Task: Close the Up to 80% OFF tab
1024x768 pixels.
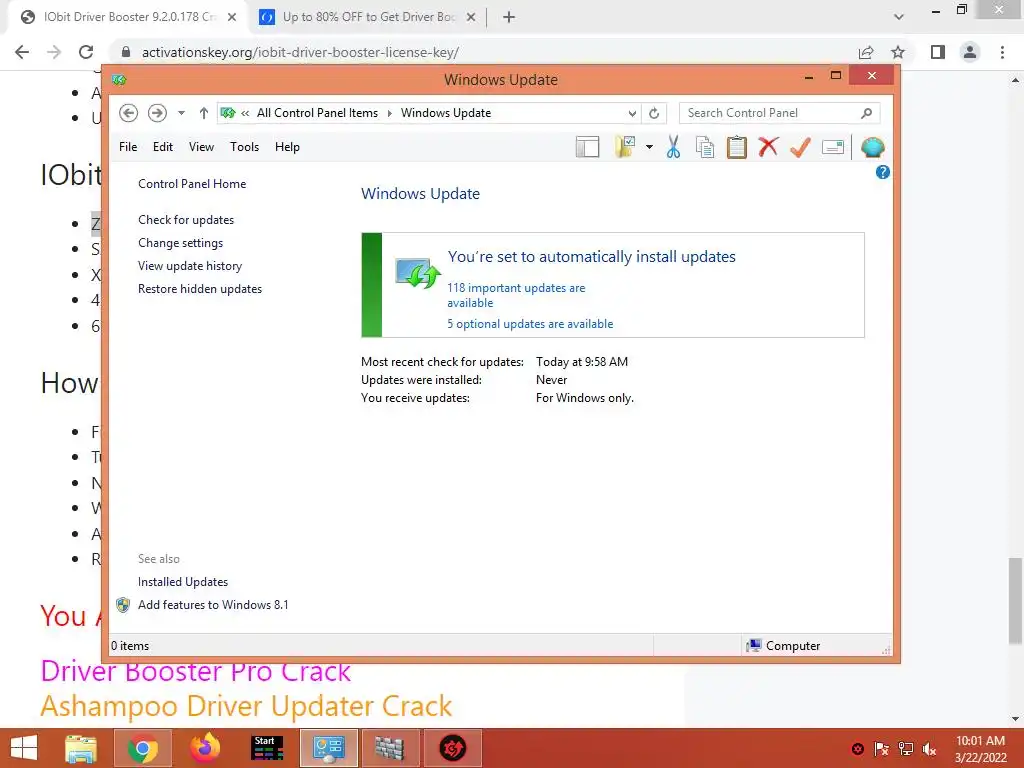Action: point(471,17)
